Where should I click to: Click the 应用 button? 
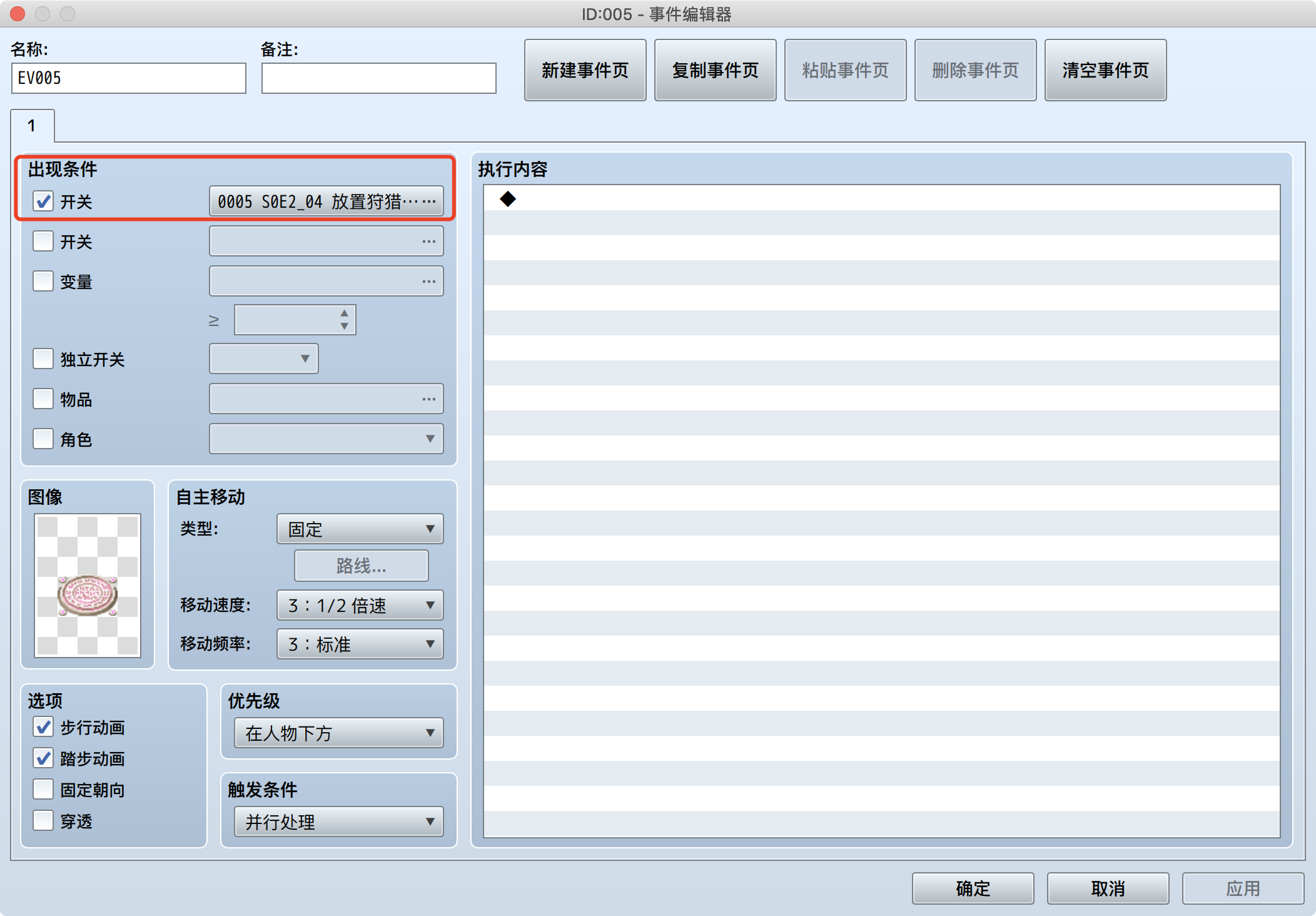click(1243, 888)
